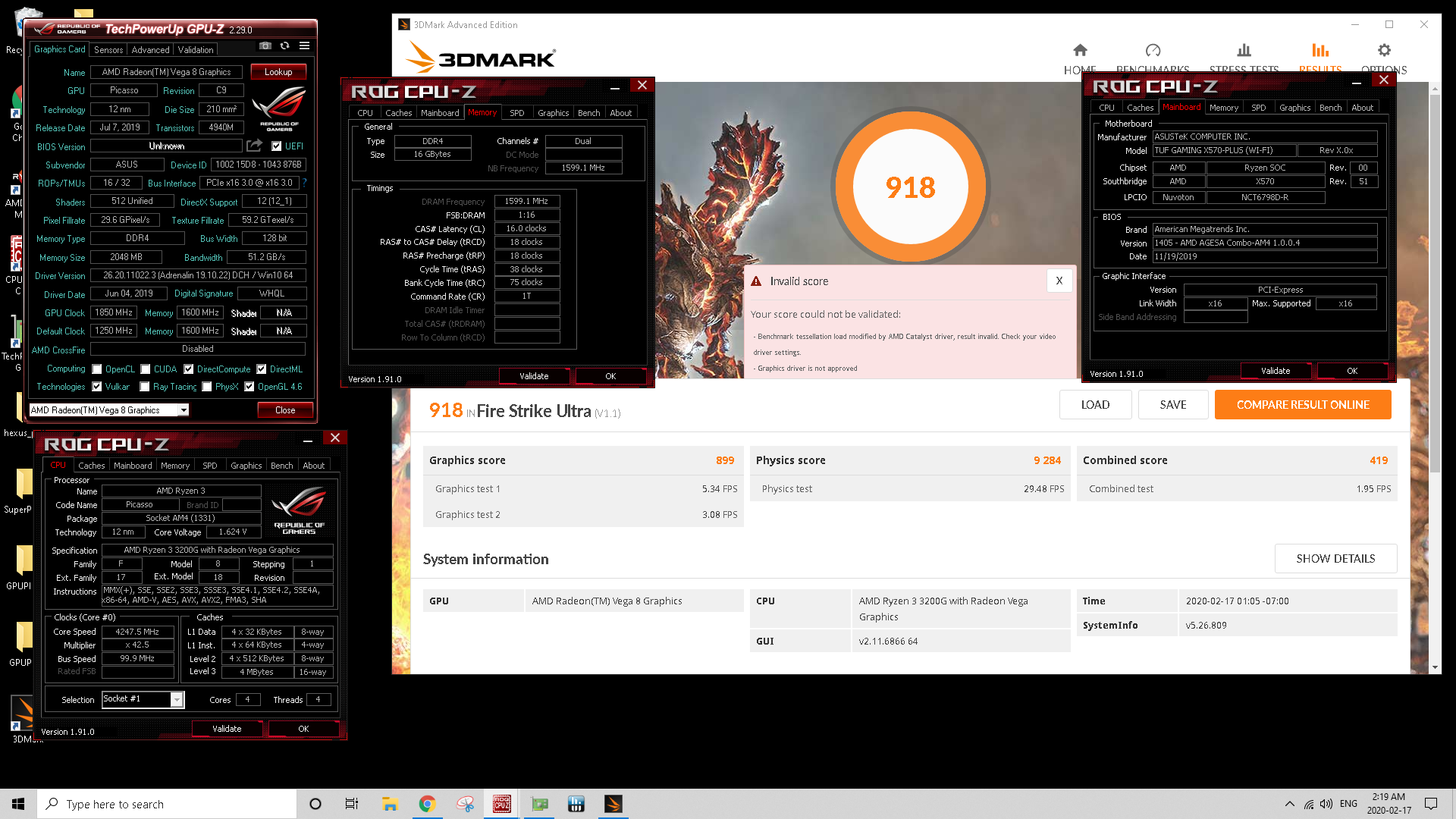1456x819 pixels.
Task: Toggle Vulkan checkbox
Action: tap(96, 387)
